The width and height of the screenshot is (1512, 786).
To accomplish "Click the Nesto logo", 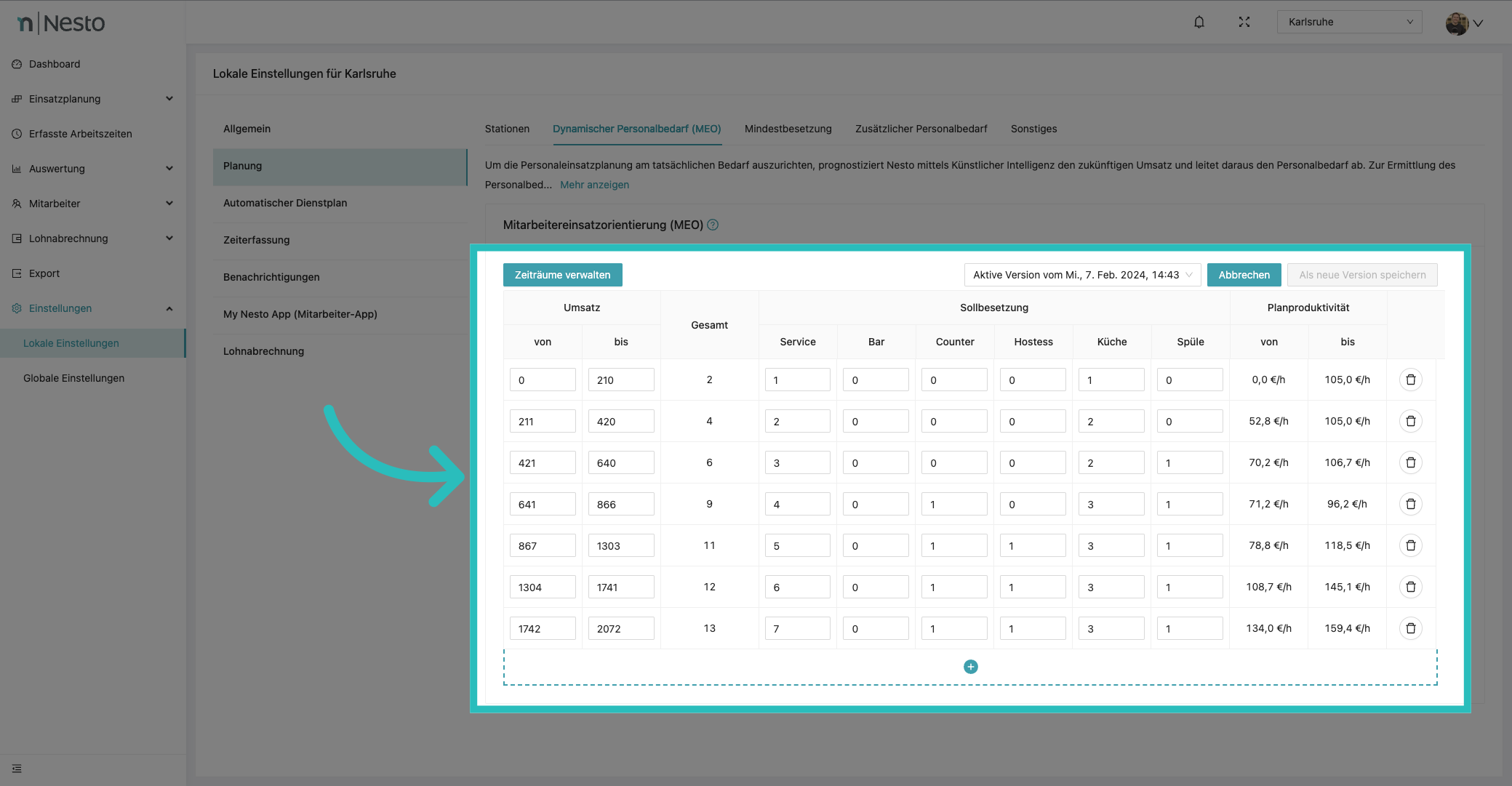I will click(x=61, y=23).
